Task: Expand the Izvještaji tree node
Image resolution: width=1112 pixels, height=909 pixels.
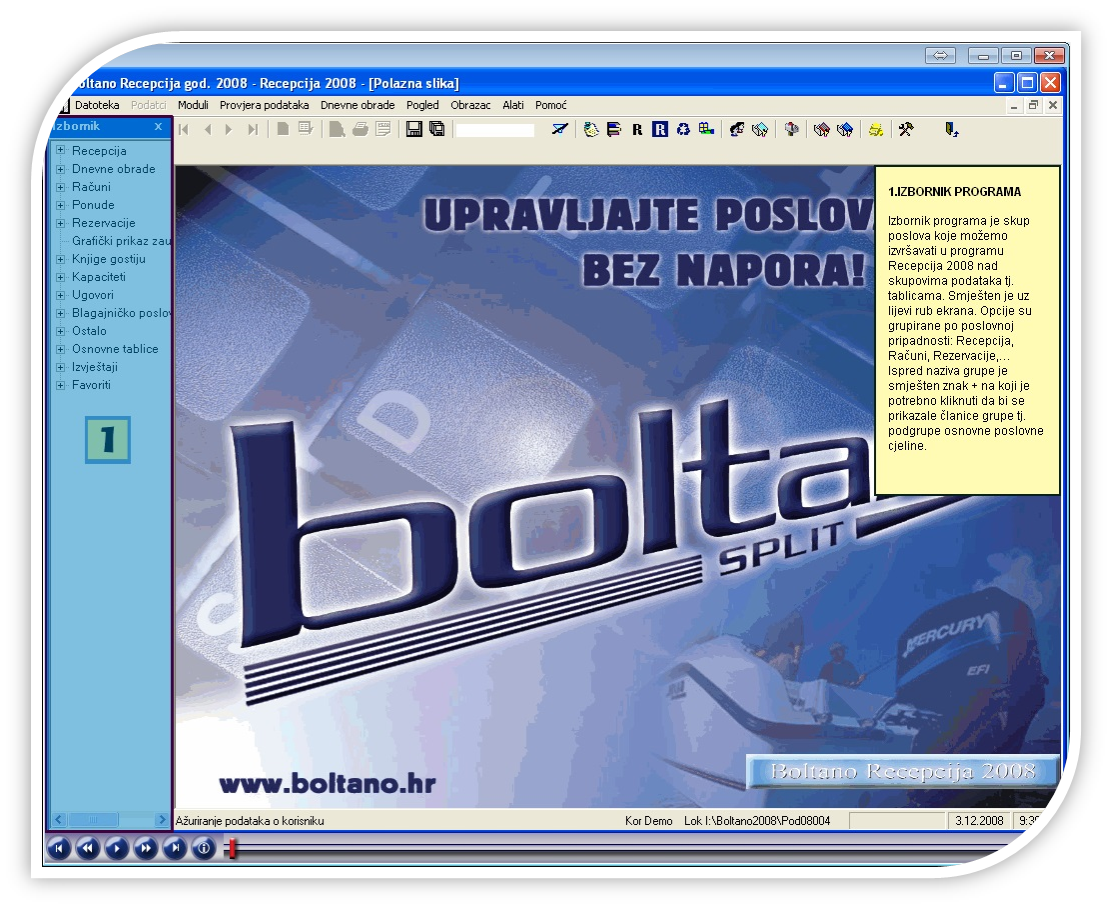Action: pyautogui.click(x=61, y=367)
